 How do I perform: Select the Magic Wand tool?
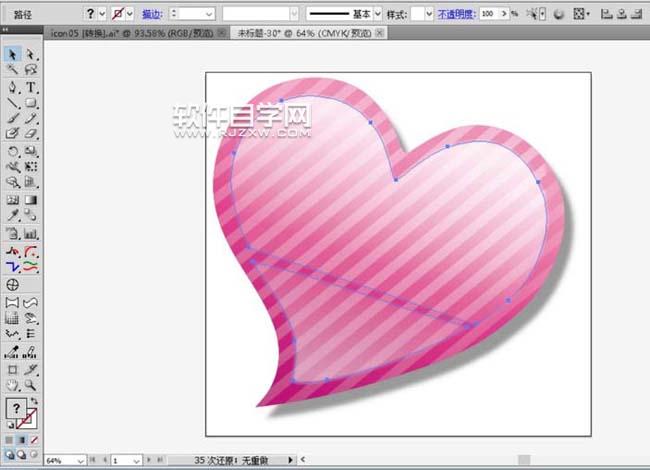13,70
